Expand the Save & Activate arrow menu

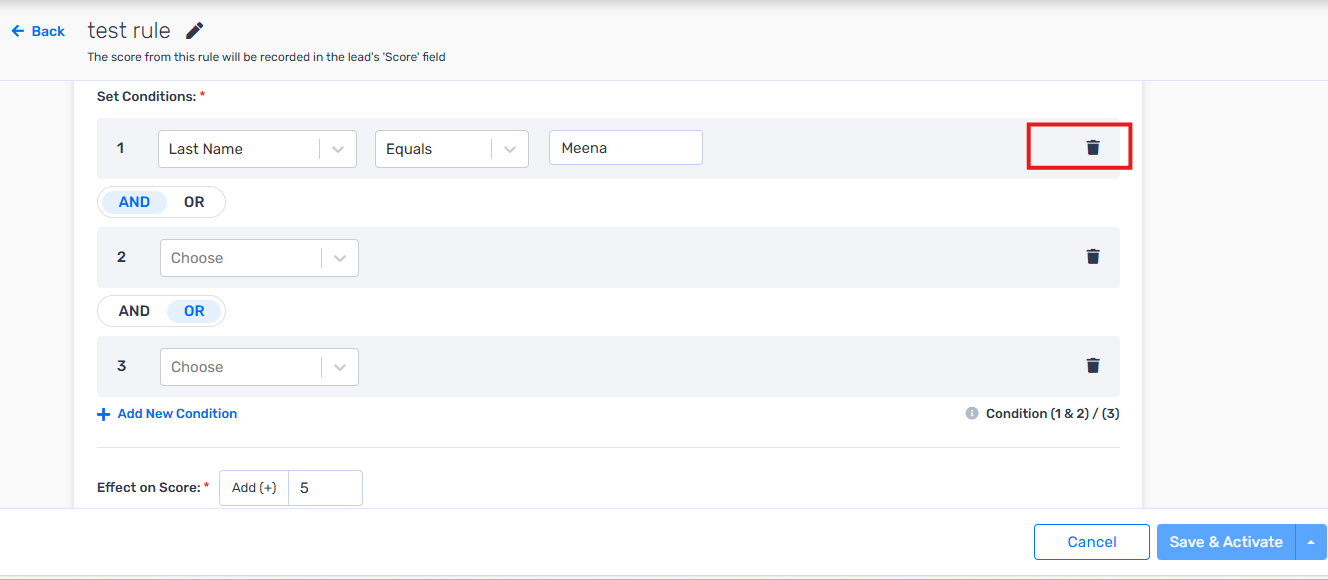pyautogui.click(x=1311, y=542)
